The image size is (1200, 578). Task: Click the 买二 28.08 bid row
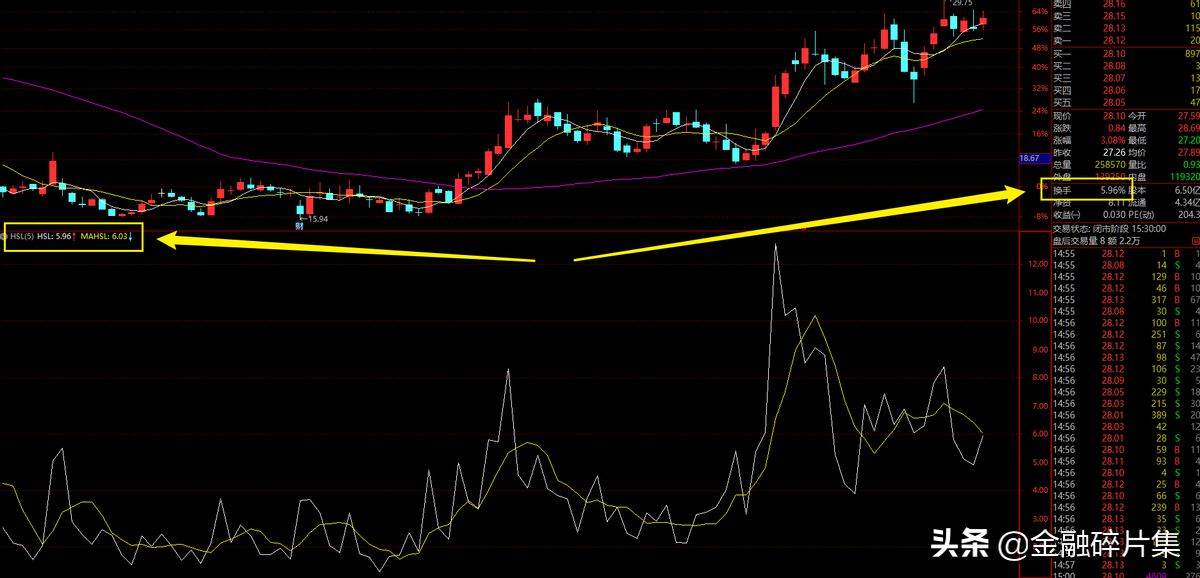[x=1125, y=66]
